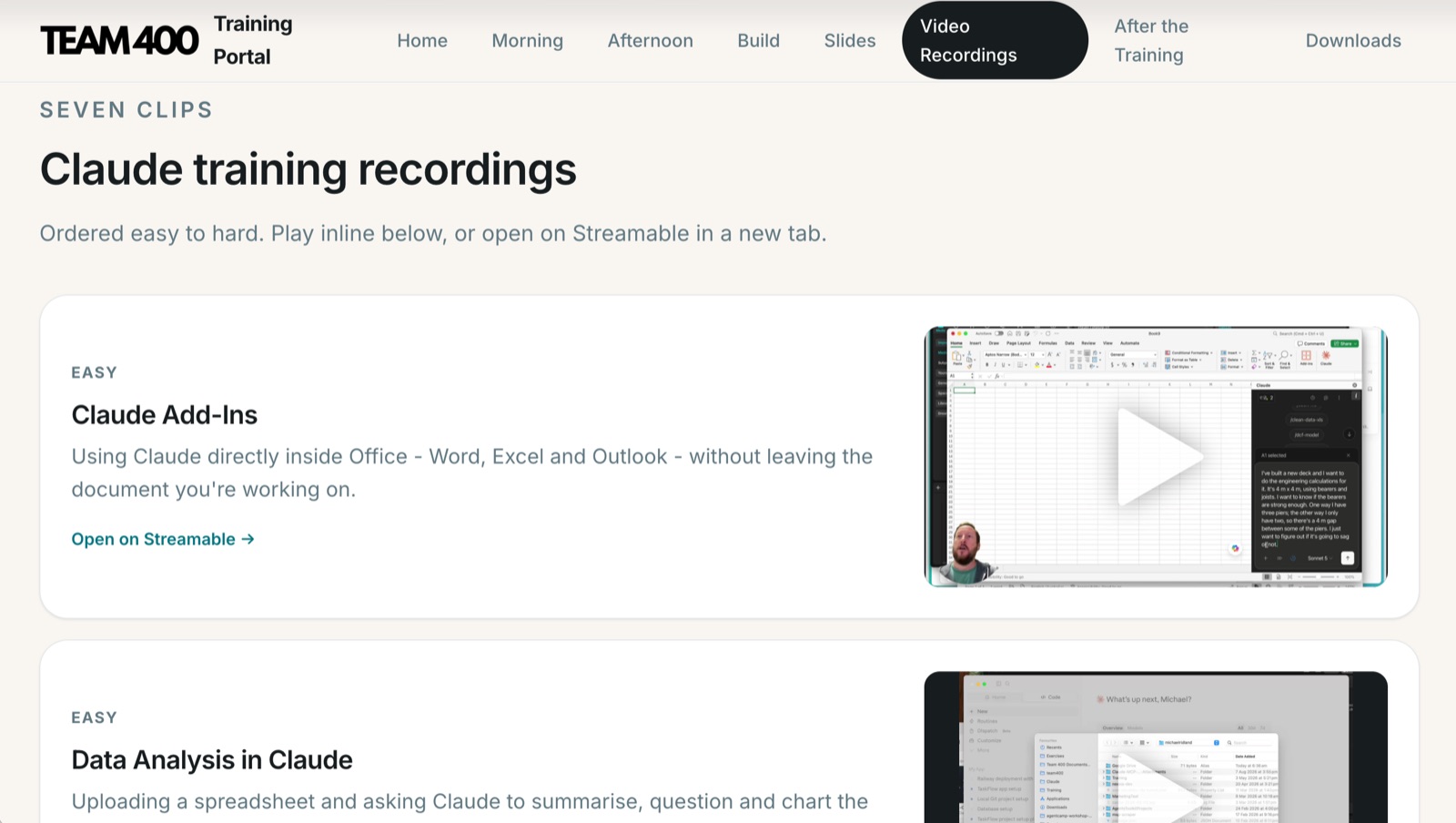Screen dimensions: 1456x823
Task: Click the 'Ordered easy to hard' subtitle
Action: (x=433, y=234)
